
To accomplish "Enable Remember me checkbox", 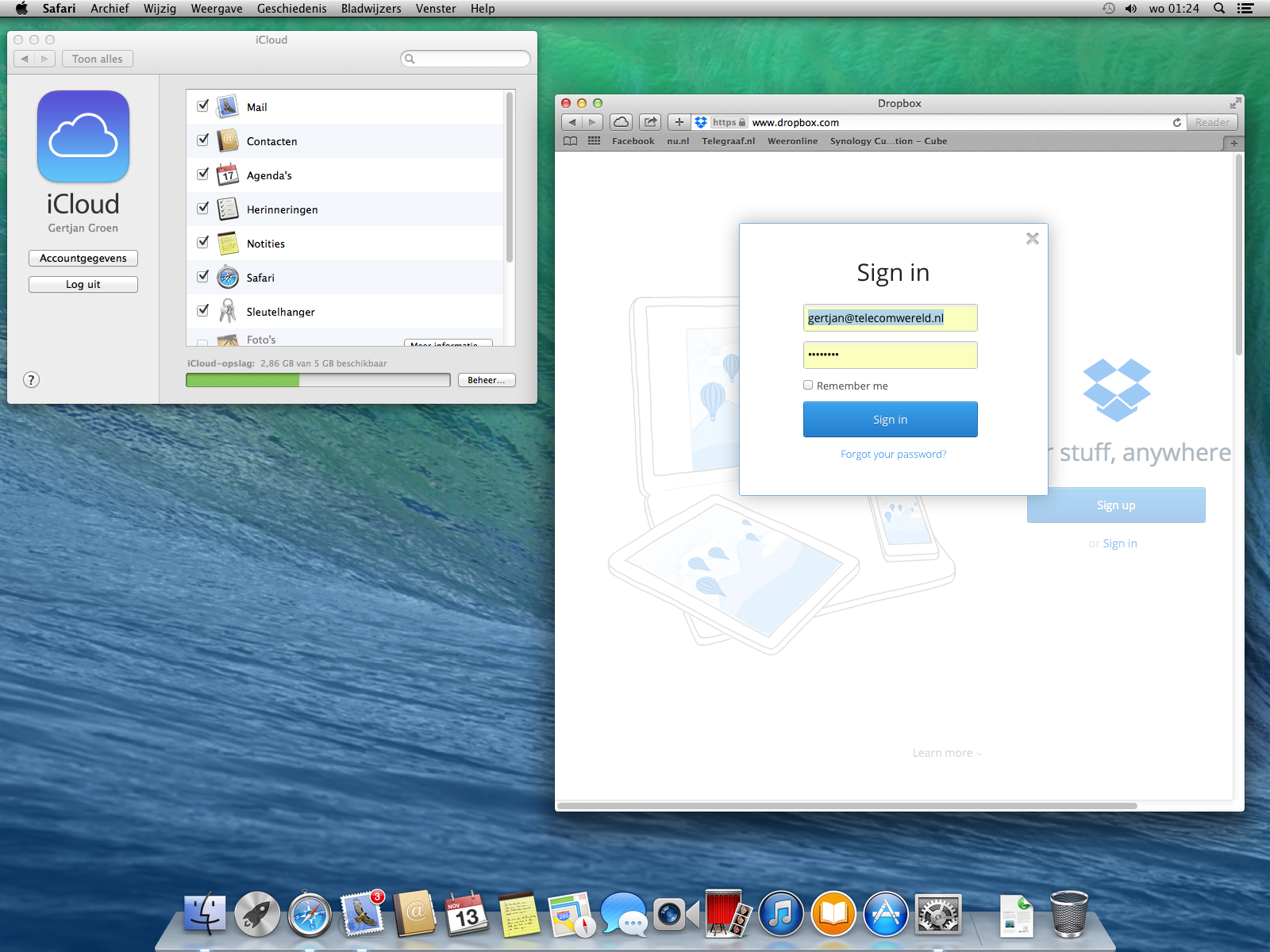I will [808, 385].
